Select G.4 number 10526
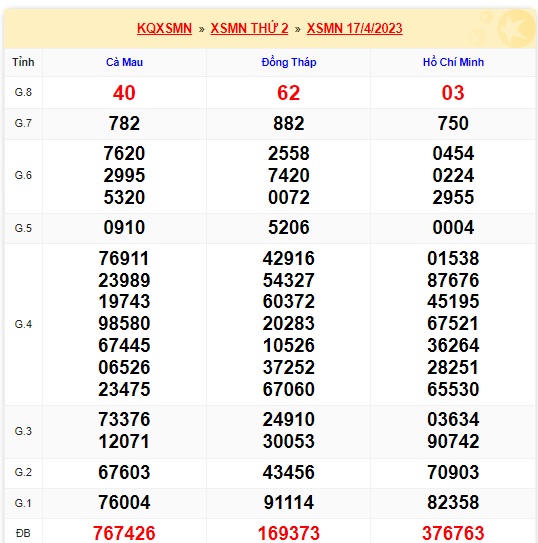This screenshot has width=538, height=543. pyautogui.click(x=289, y=345)
